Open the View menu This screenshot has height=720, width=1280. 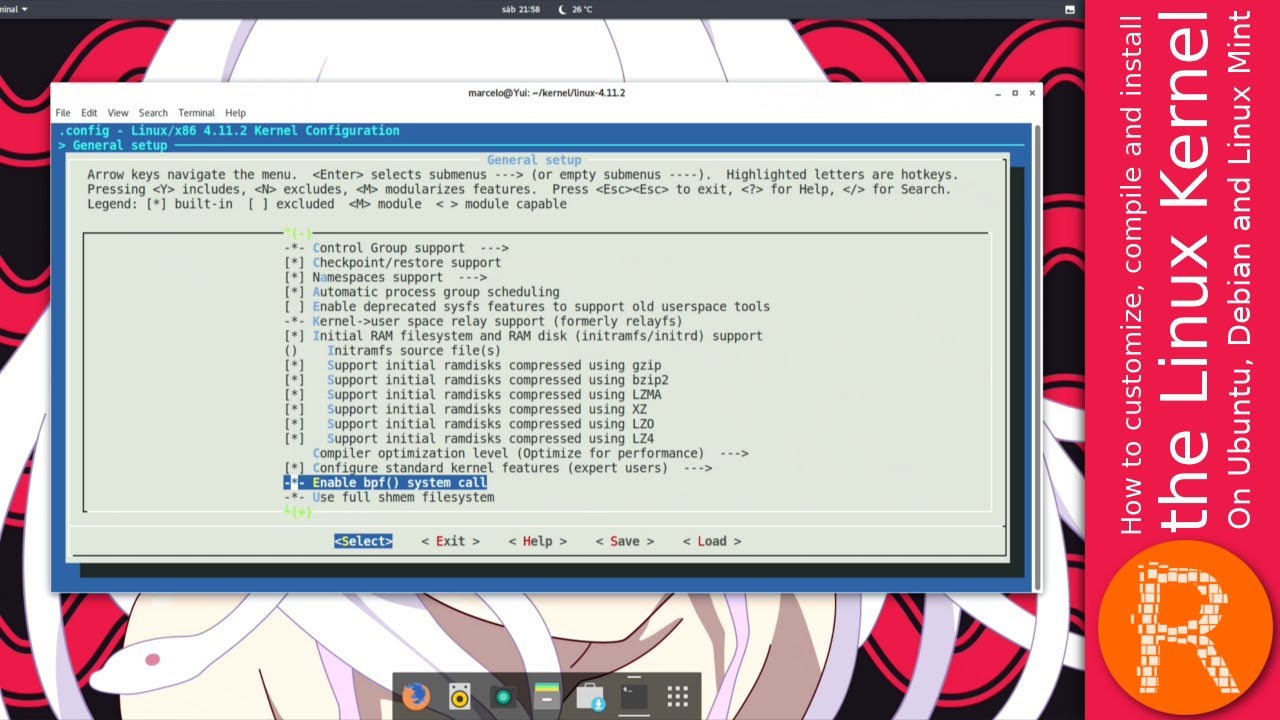click(118, 113)
